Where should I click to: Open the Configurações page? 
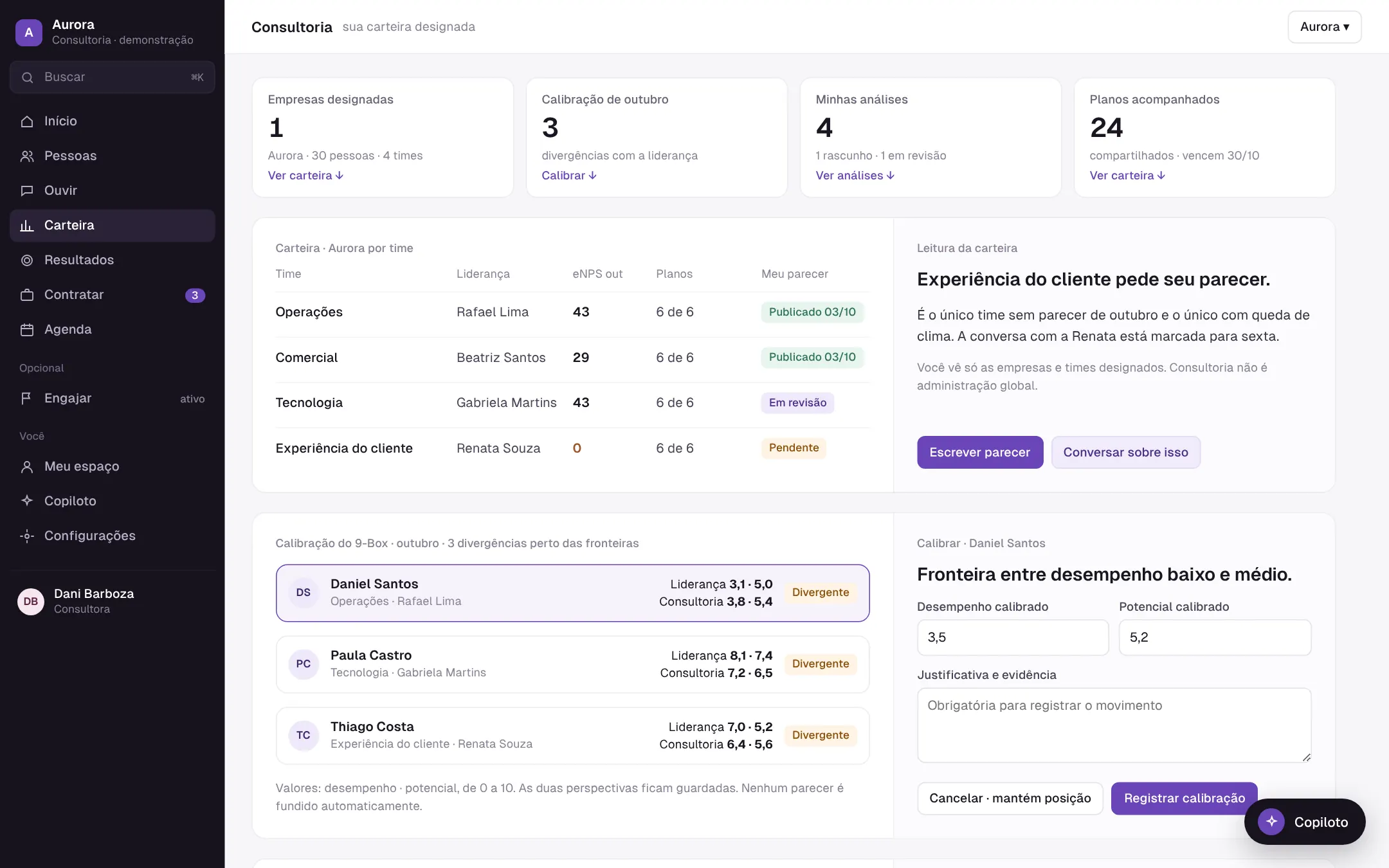[x=113, y=536]
